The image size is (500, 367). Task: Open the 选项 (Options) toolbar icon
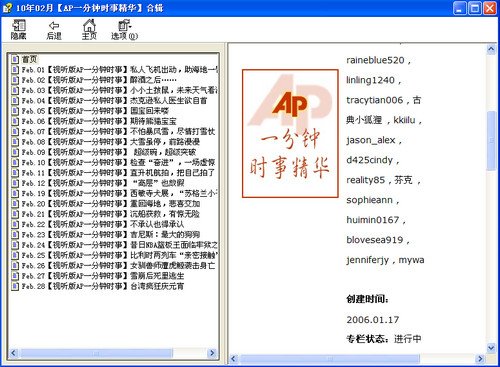125,26
